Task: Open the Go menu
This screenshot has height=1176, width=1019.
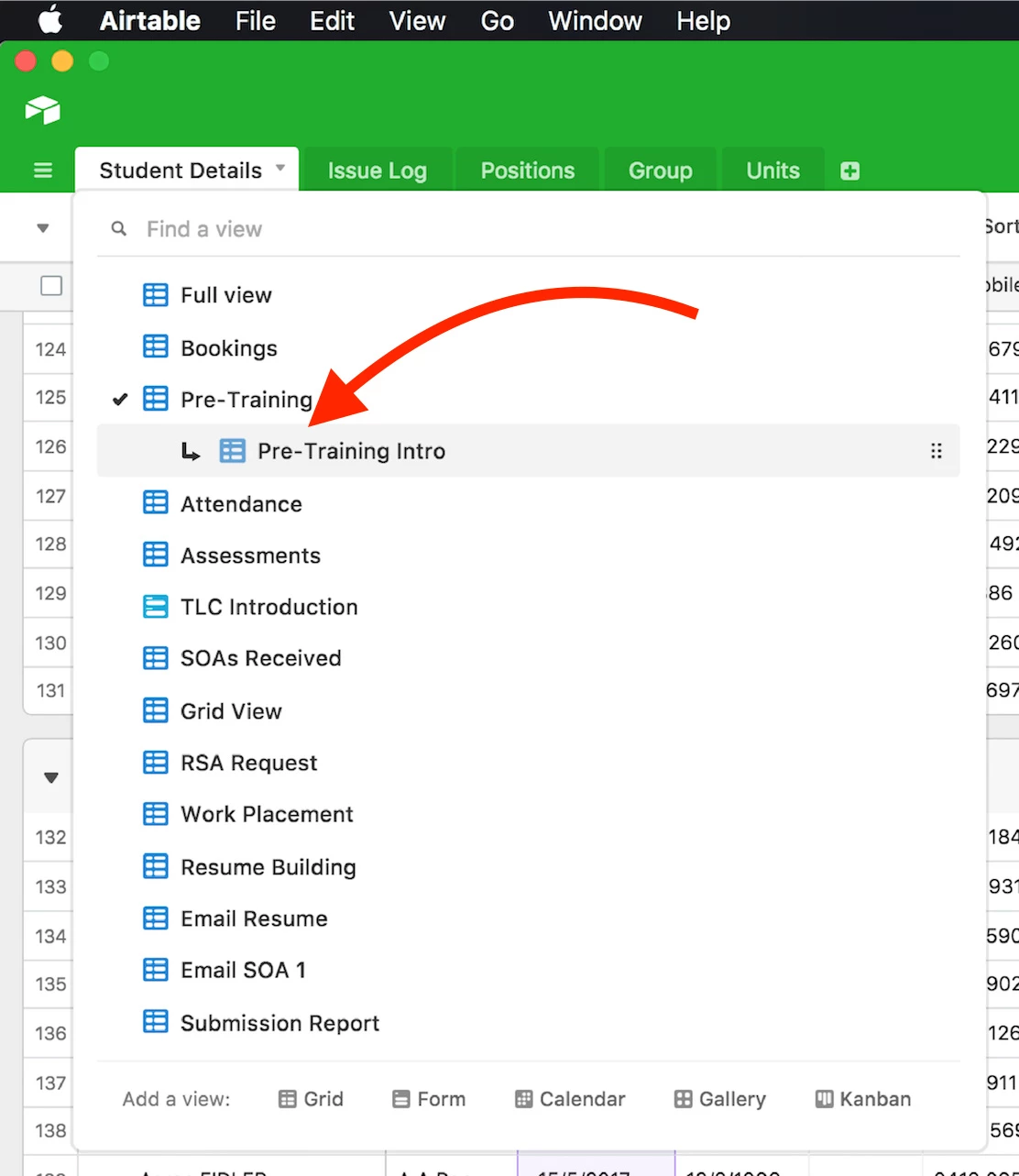Action: (497, 20)
